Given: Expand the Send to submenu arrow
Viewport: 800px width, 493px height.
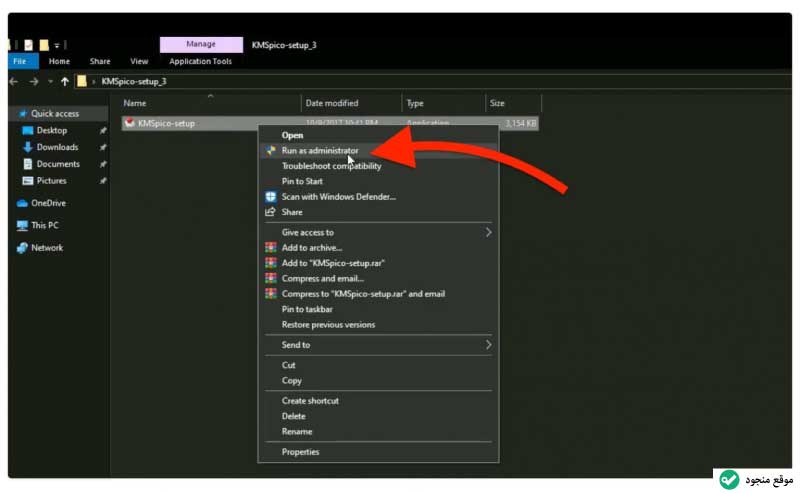Looking at the screenshot, I should coord(488,344).
